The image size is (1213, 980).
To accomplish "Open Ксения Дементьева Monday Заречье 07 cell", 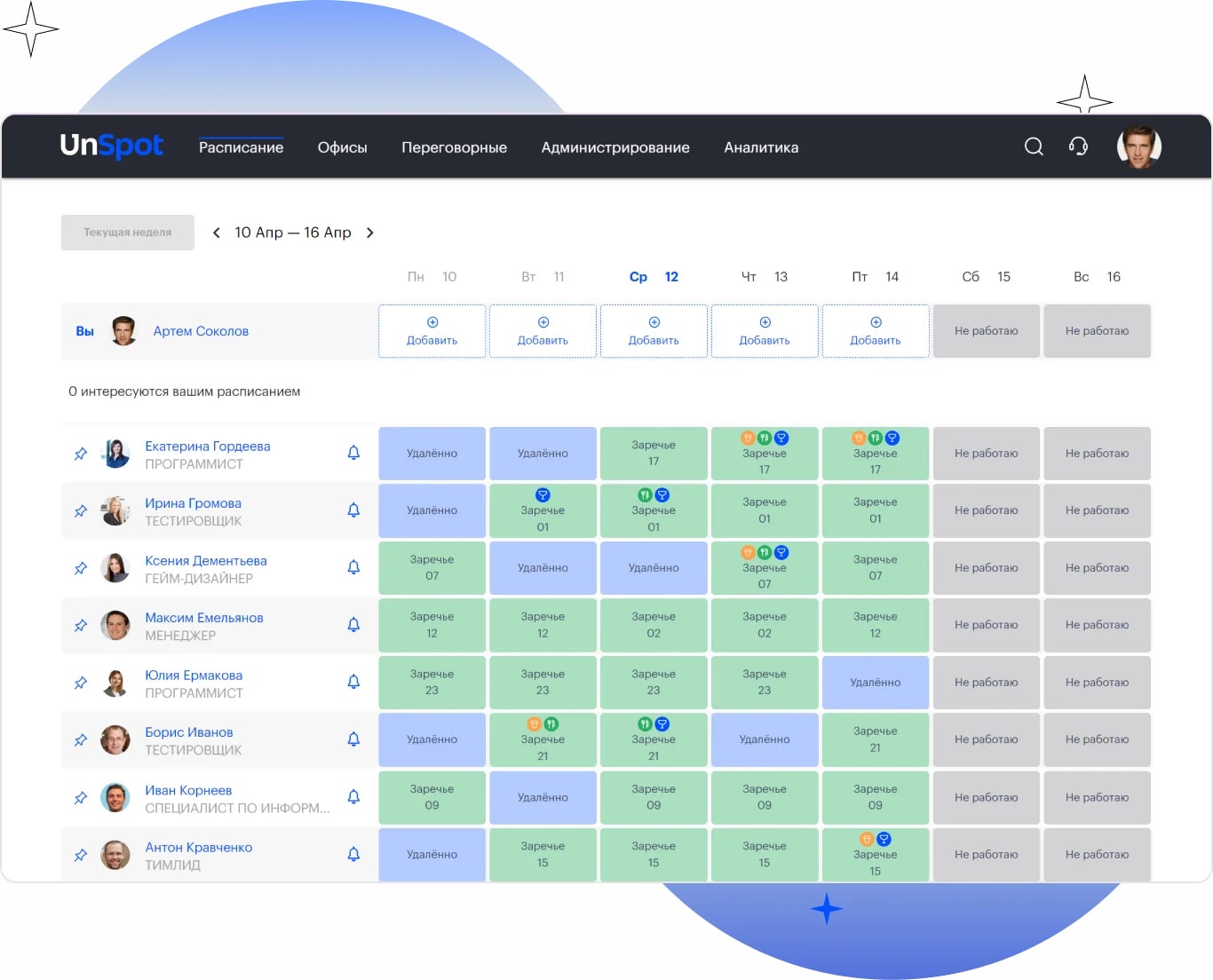I will click(432, 568).
